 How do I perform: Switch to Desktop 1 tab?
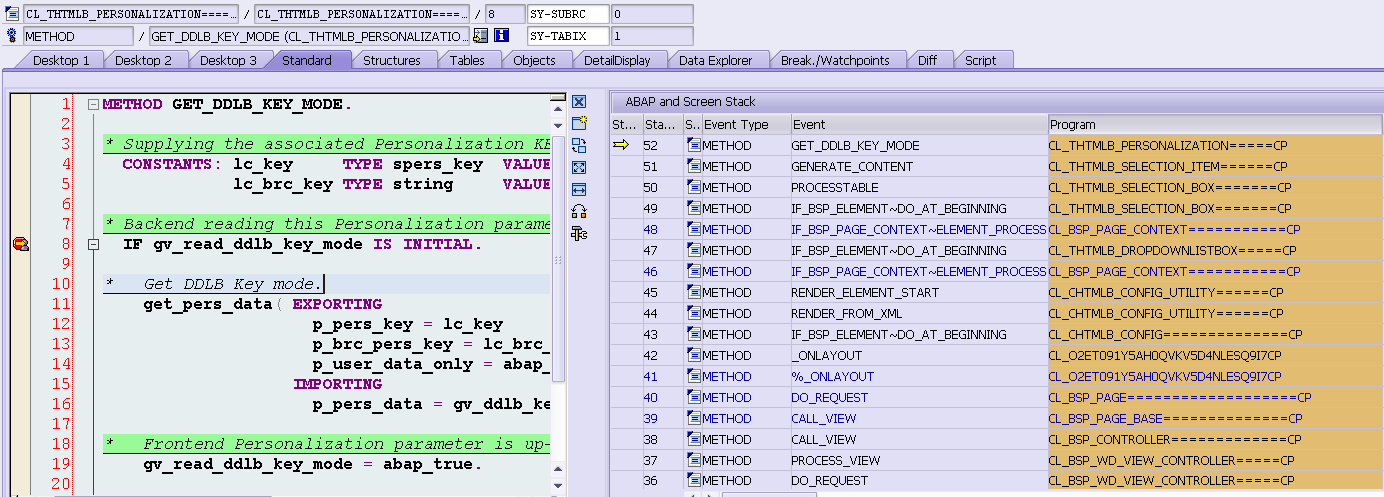coord(61,60)
